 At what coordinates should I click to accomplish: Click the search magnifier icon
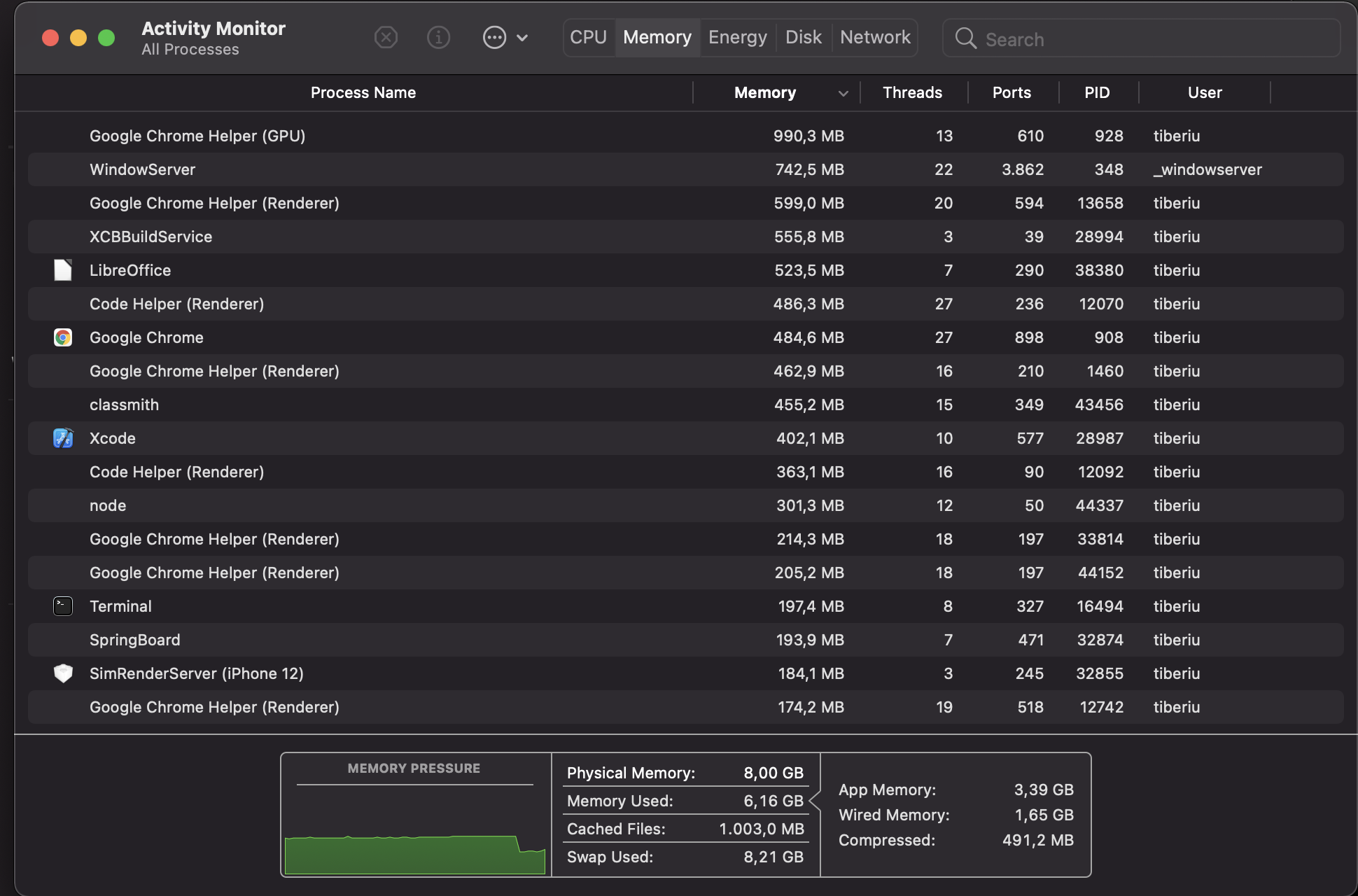pos(965,38)
